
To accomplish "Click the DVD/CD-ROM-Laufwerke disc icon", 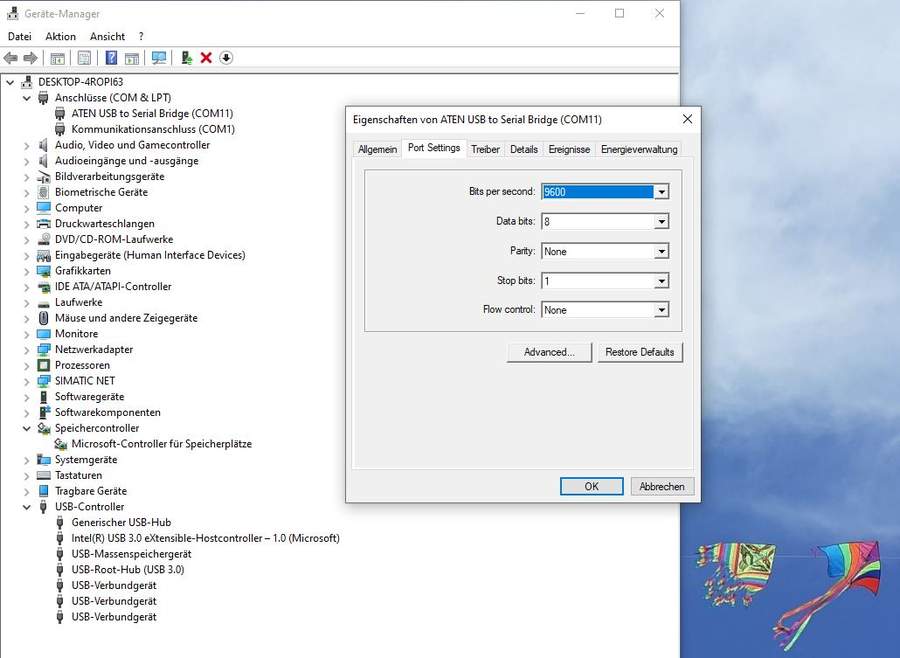I will click(44, 239).
